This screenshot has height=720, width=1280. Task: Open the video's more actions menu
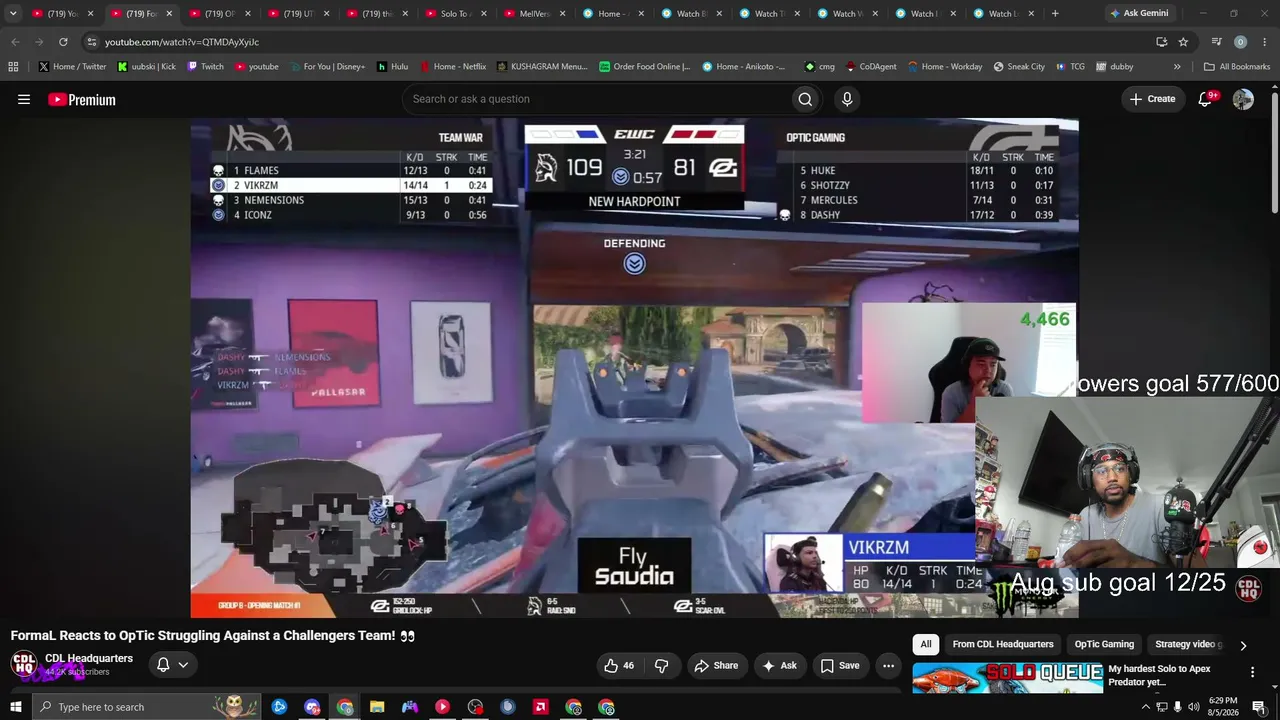point(888,666)
